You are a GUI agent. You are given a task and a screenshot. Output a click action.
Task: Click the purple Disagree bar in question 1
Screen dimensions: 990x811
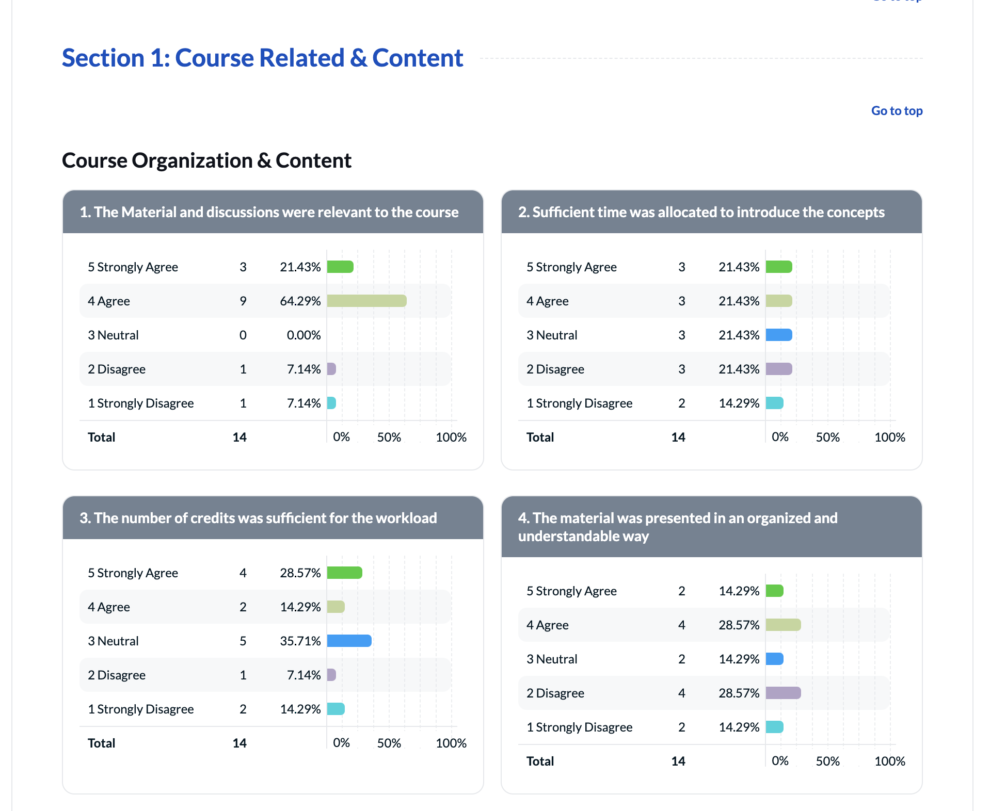(331, 369)
